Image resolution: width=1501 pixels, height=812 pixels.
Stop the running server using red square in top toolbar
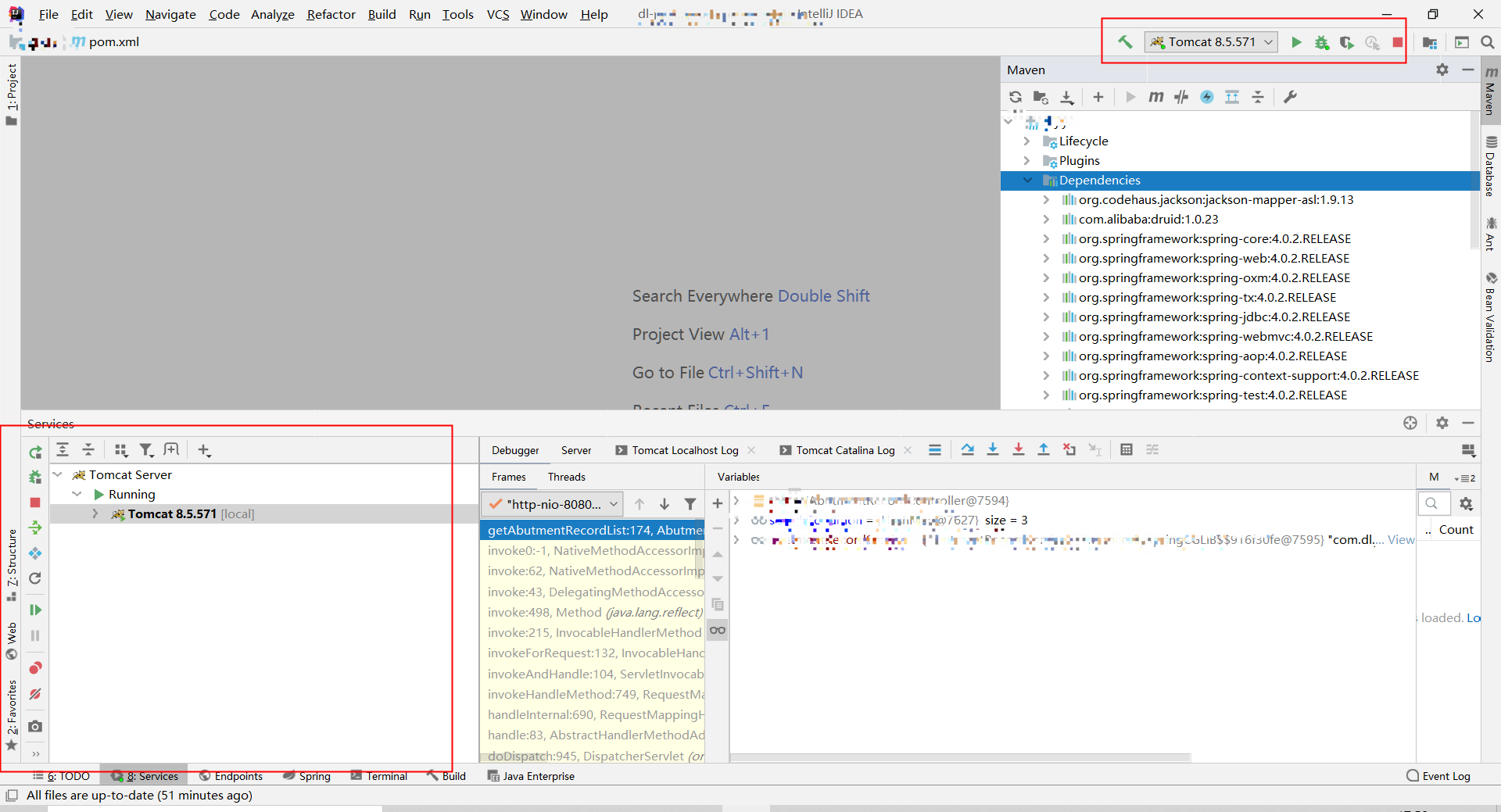[1397, 42]
